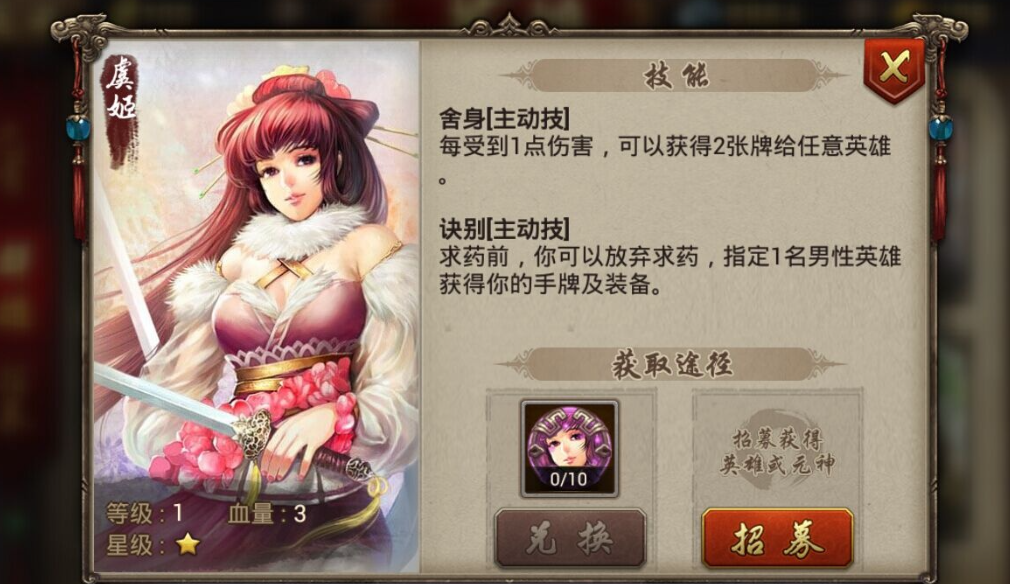
Task: Click the 星级 star level label
Action: [138, 545]
